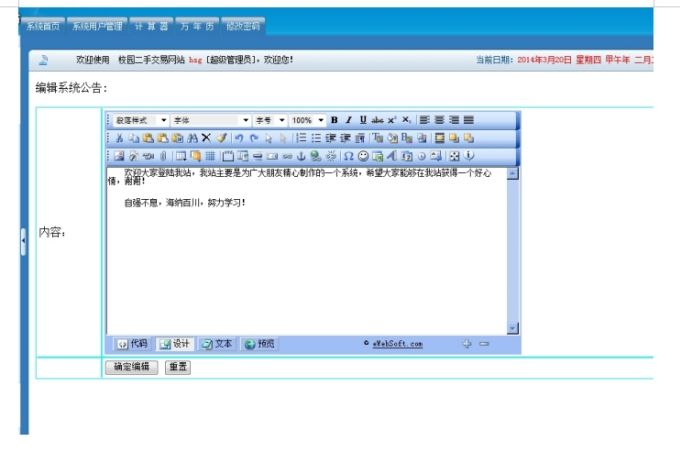Click the superscript icon
Screen dimensions: 692x464
392,120
